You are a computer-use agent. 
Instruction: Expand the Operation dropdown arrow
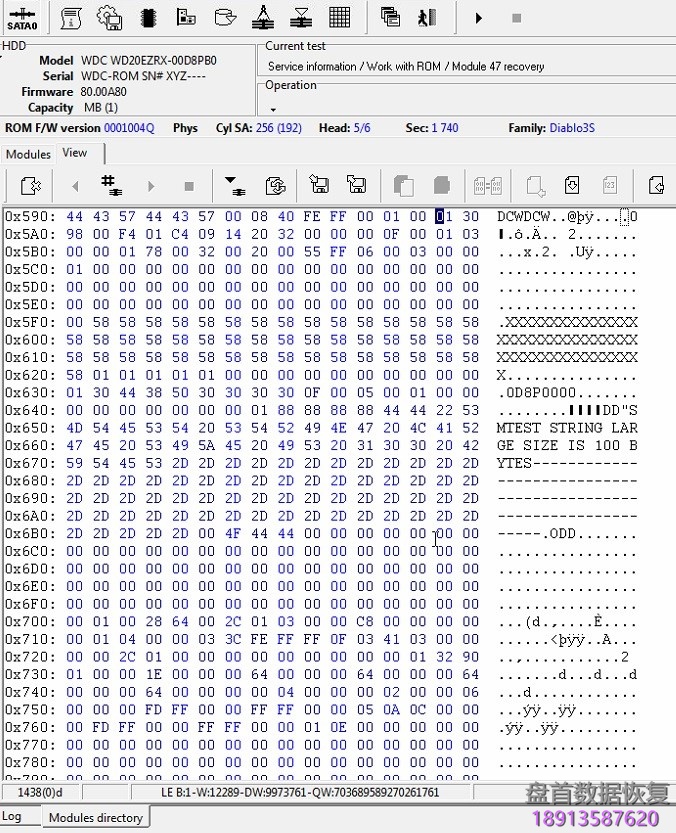click(x=272, y=108)
